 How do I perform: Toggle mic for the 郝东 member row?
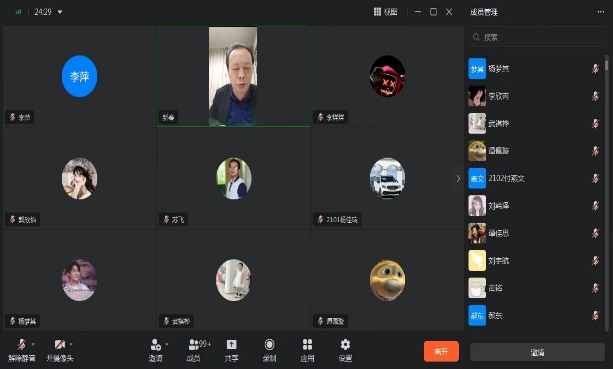click(595, 315)
